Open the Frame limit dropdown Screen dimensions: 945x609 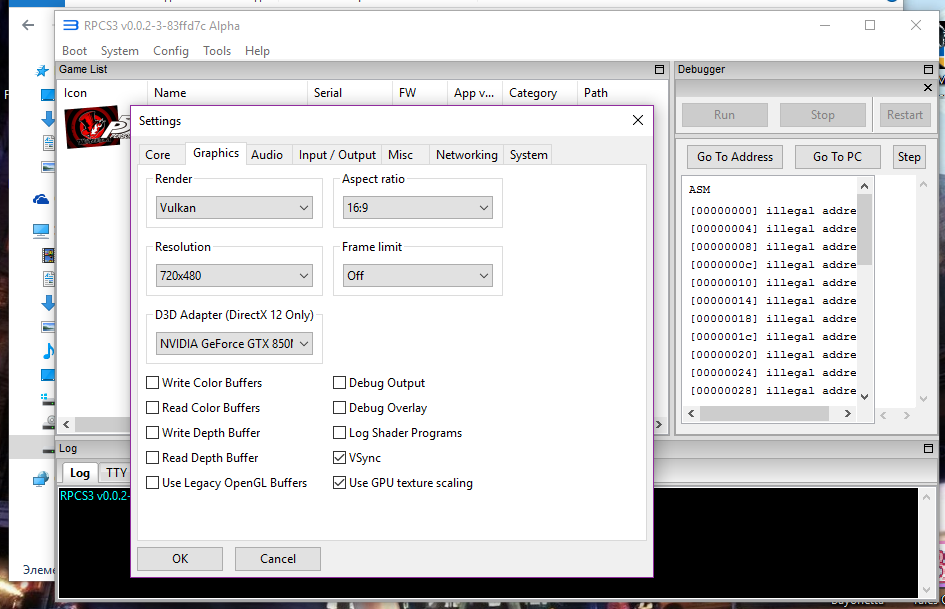click(416, 276)
